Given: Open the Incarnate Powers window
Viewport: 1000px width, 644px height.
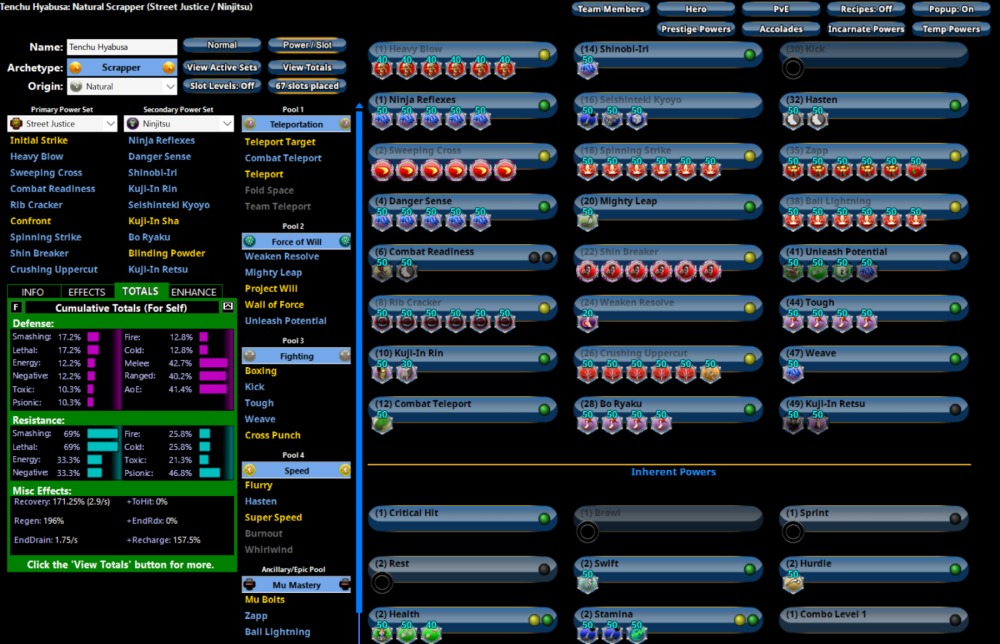Looking at the screenshot, I should click(x=865, y=27).
